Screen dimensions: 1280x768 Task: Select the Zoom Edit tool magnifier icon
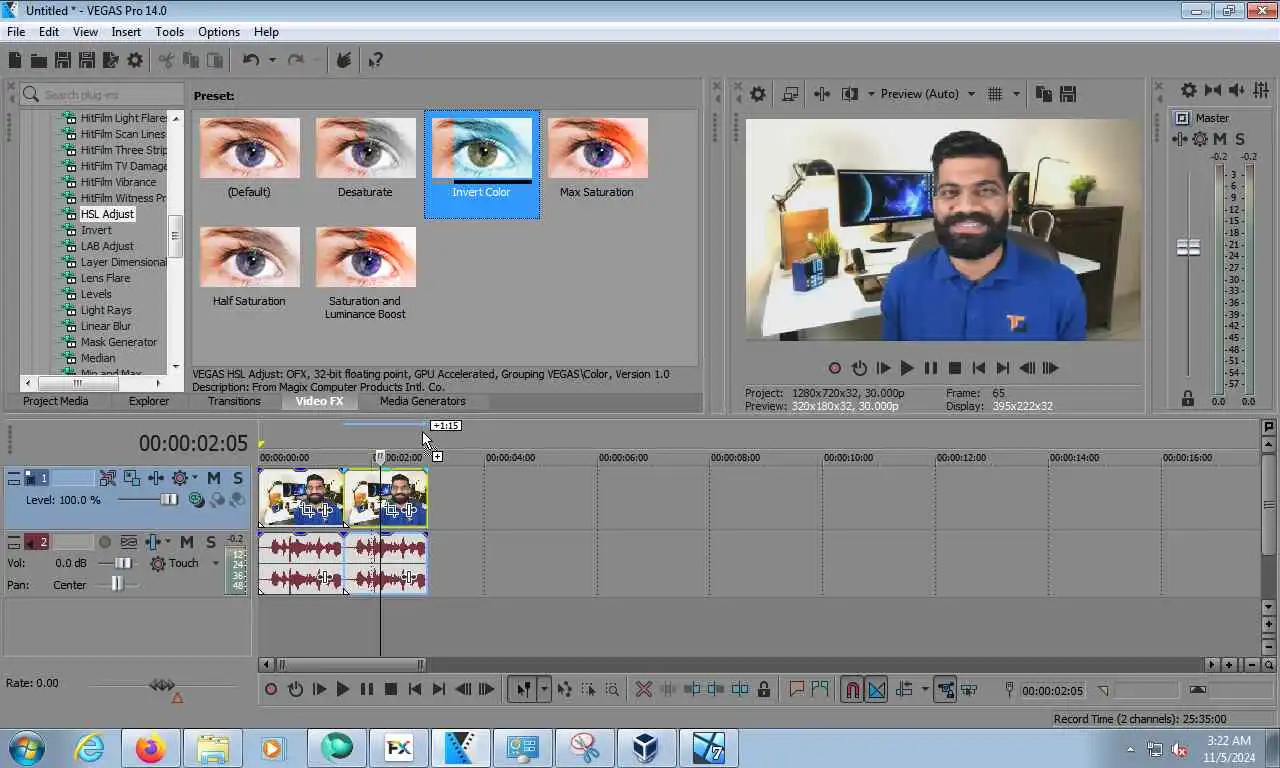click(612, 689)
